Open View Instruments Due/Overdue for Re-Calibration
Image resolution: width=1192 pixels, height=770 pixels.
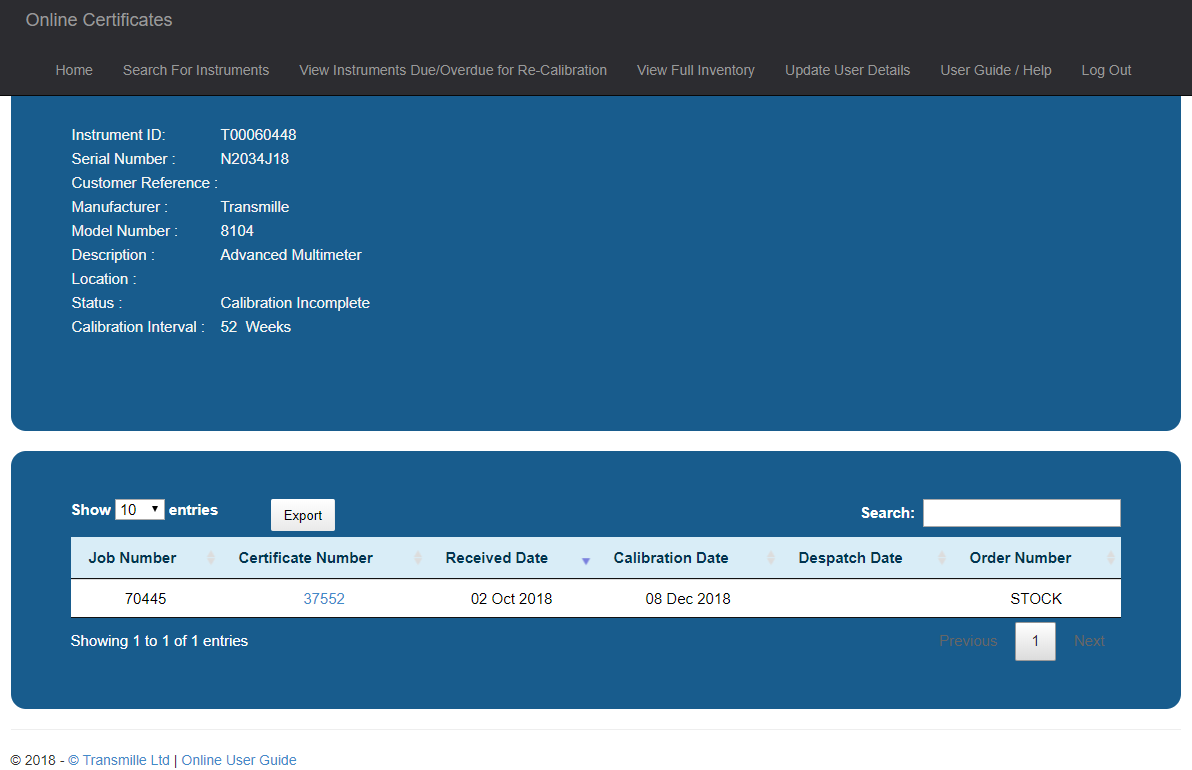tap(453, 70)
